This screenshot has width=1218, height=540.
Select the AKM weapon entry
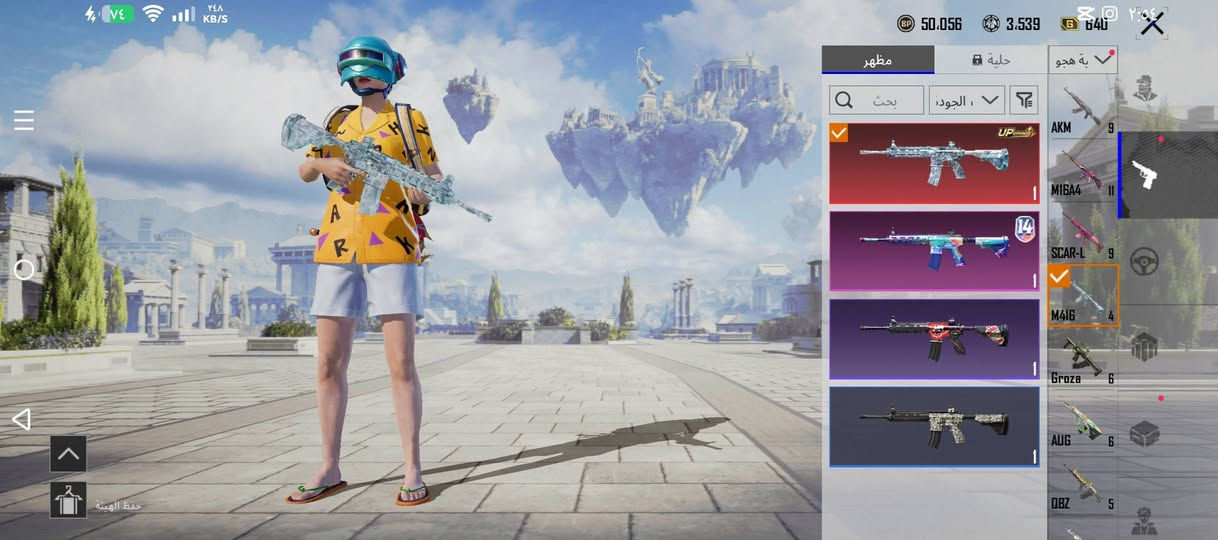coord(1083,108)
